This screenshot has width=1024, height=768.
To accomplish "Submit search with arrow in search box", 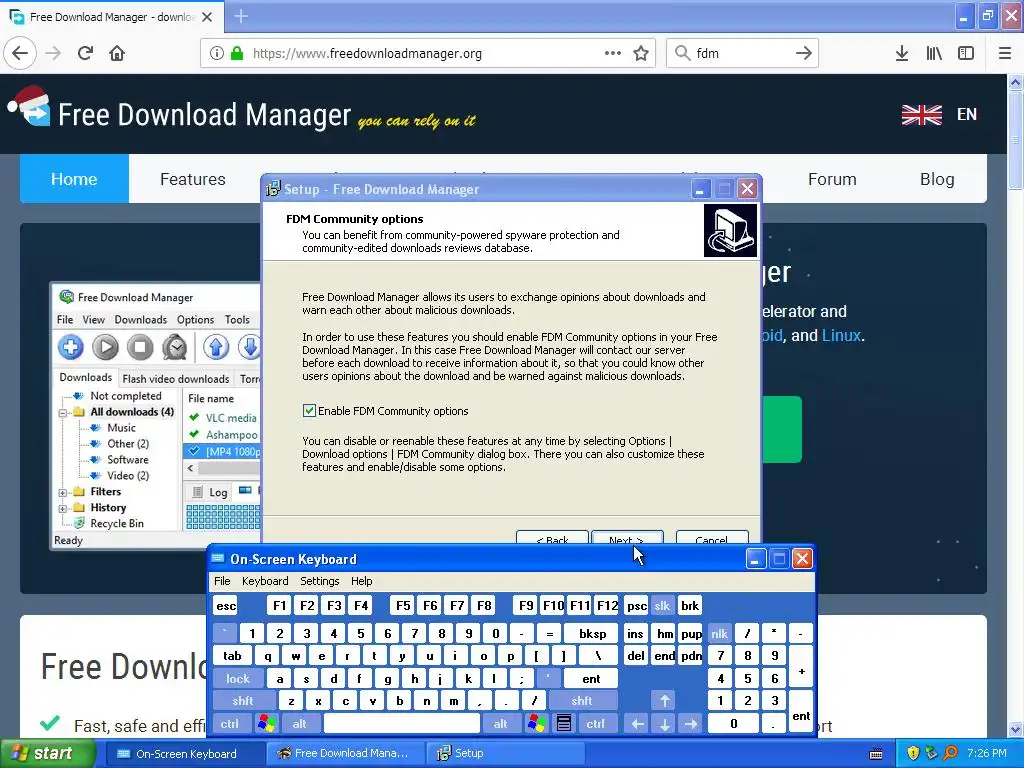I will (804, 53).
